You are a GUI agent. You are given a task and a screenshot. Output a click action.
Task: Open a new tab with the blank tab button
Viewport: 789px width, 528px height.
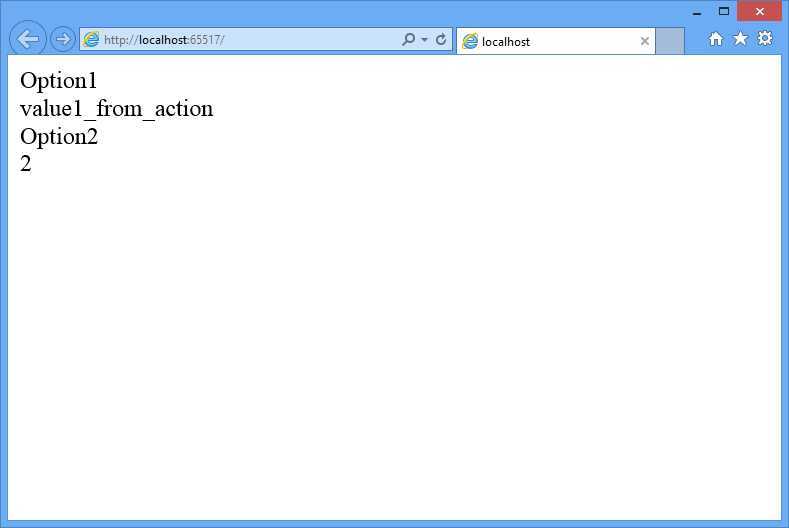point(670,40)
